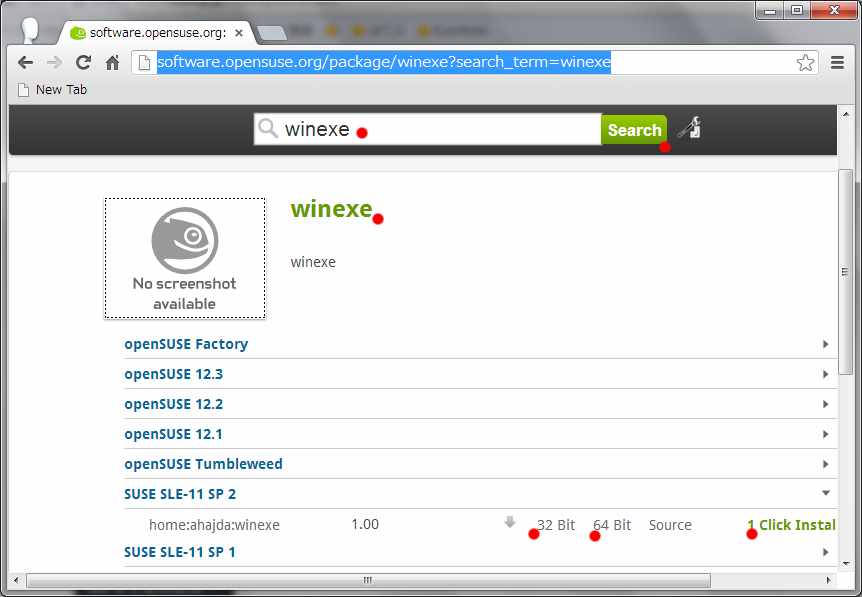
Task: Open the Chrome menu icon
Action: pos(837,63)
